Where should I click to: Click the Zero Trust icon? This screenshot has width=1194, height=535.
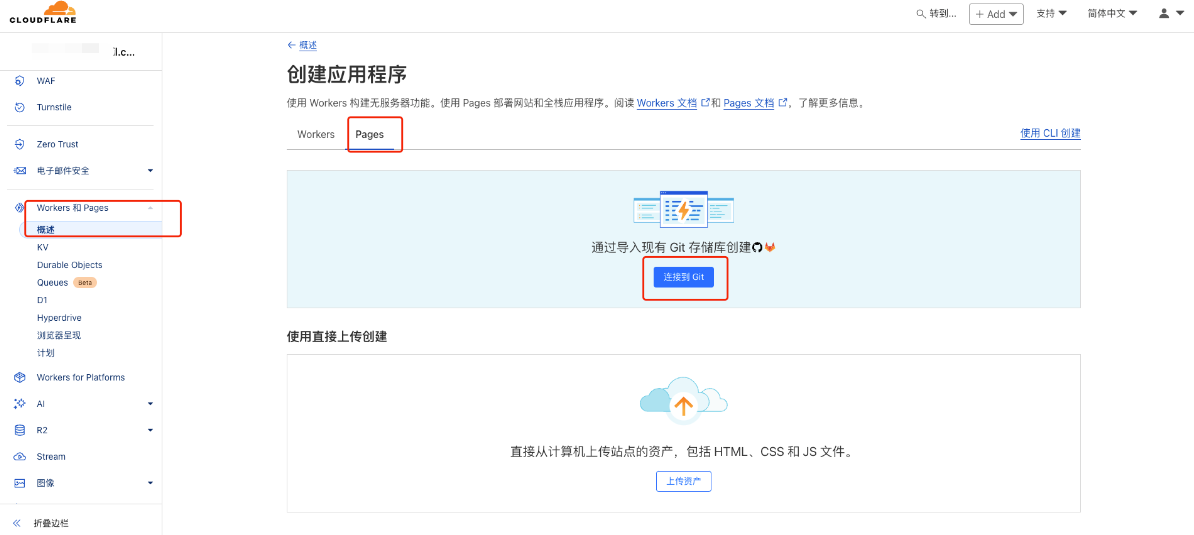tap(21, 144)
